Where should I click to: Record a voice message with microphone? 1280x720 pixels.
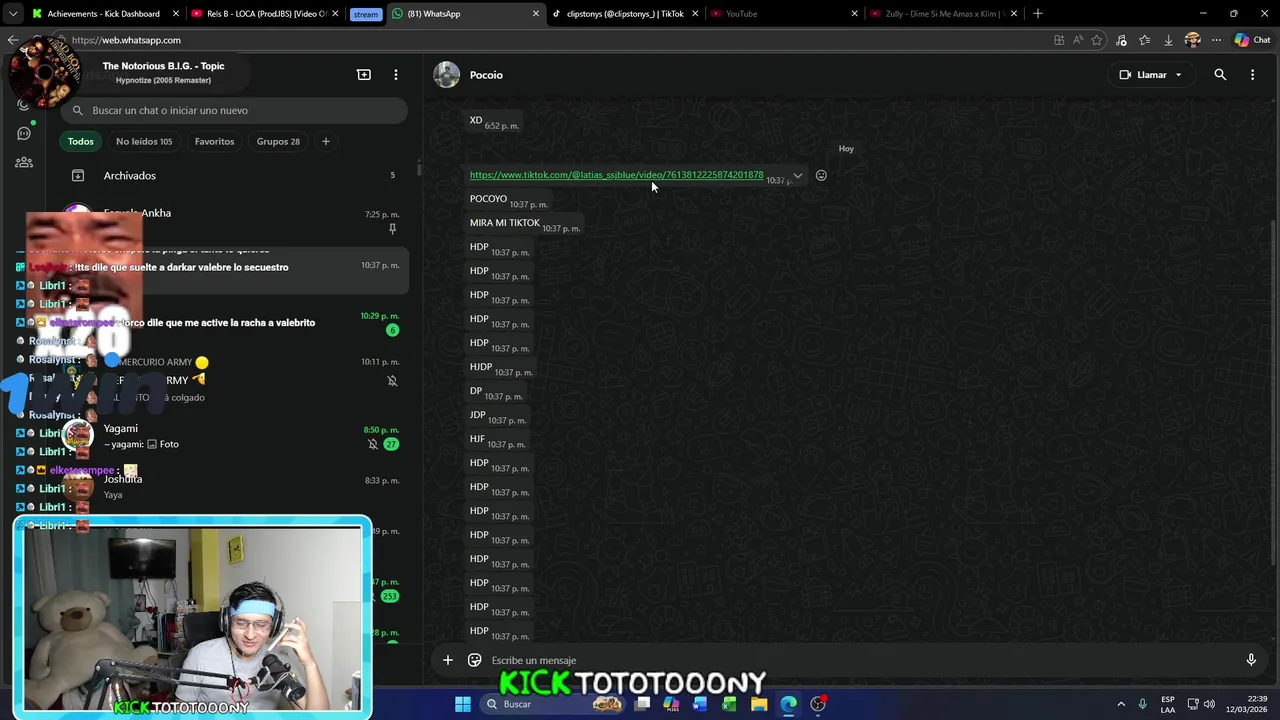point(1251,660)
